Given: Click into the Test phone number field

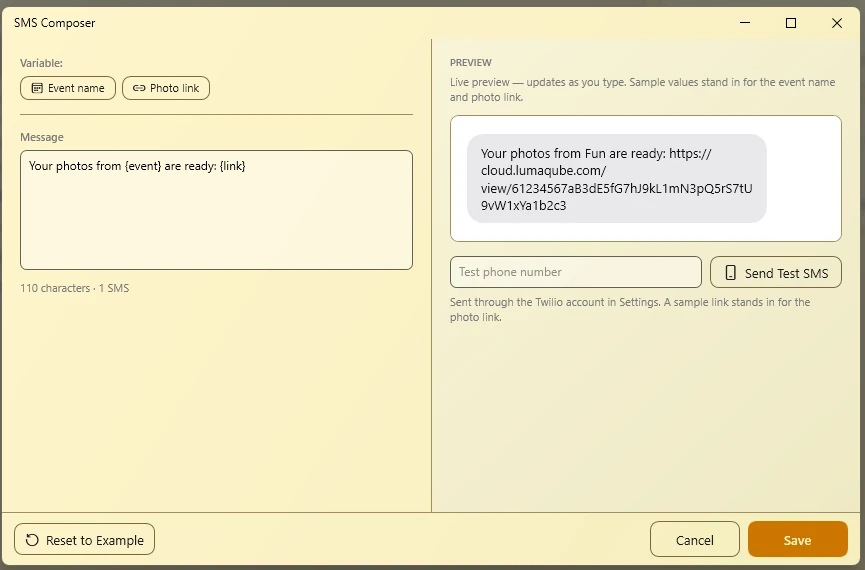Looking at the screenshot, I should (576, 272).
